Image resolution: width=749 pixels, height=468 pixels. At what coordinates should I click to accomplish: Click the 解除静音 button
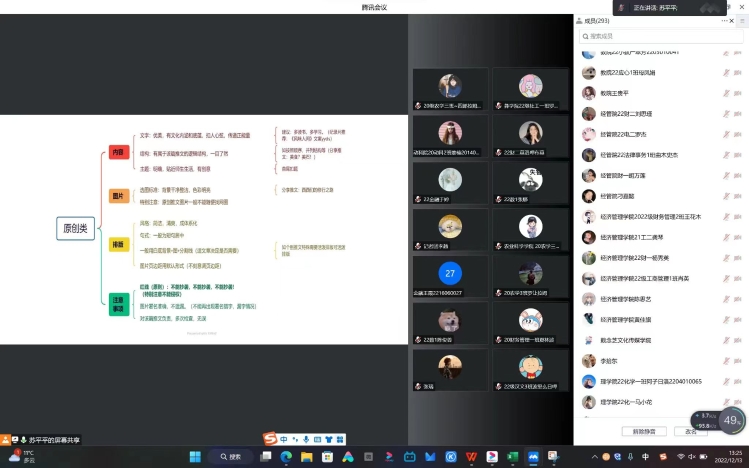(644, 432)
